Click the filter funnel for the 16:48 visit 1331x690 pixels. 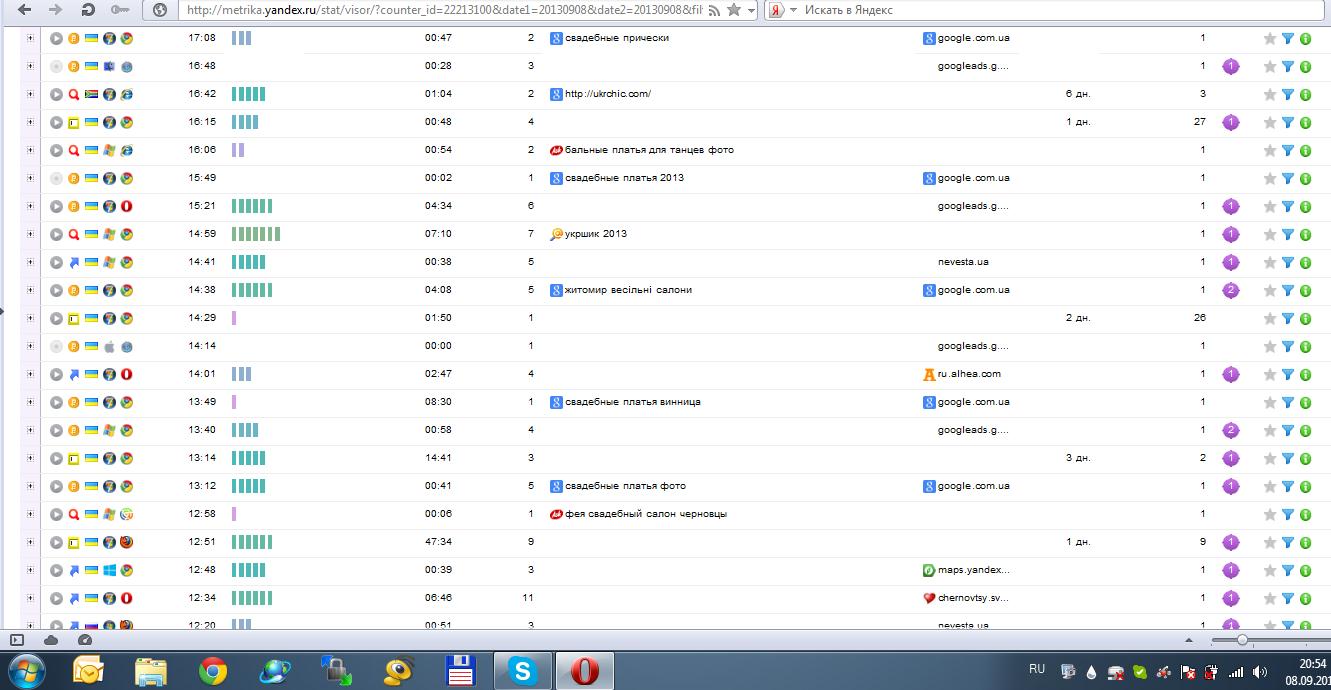1288,66
